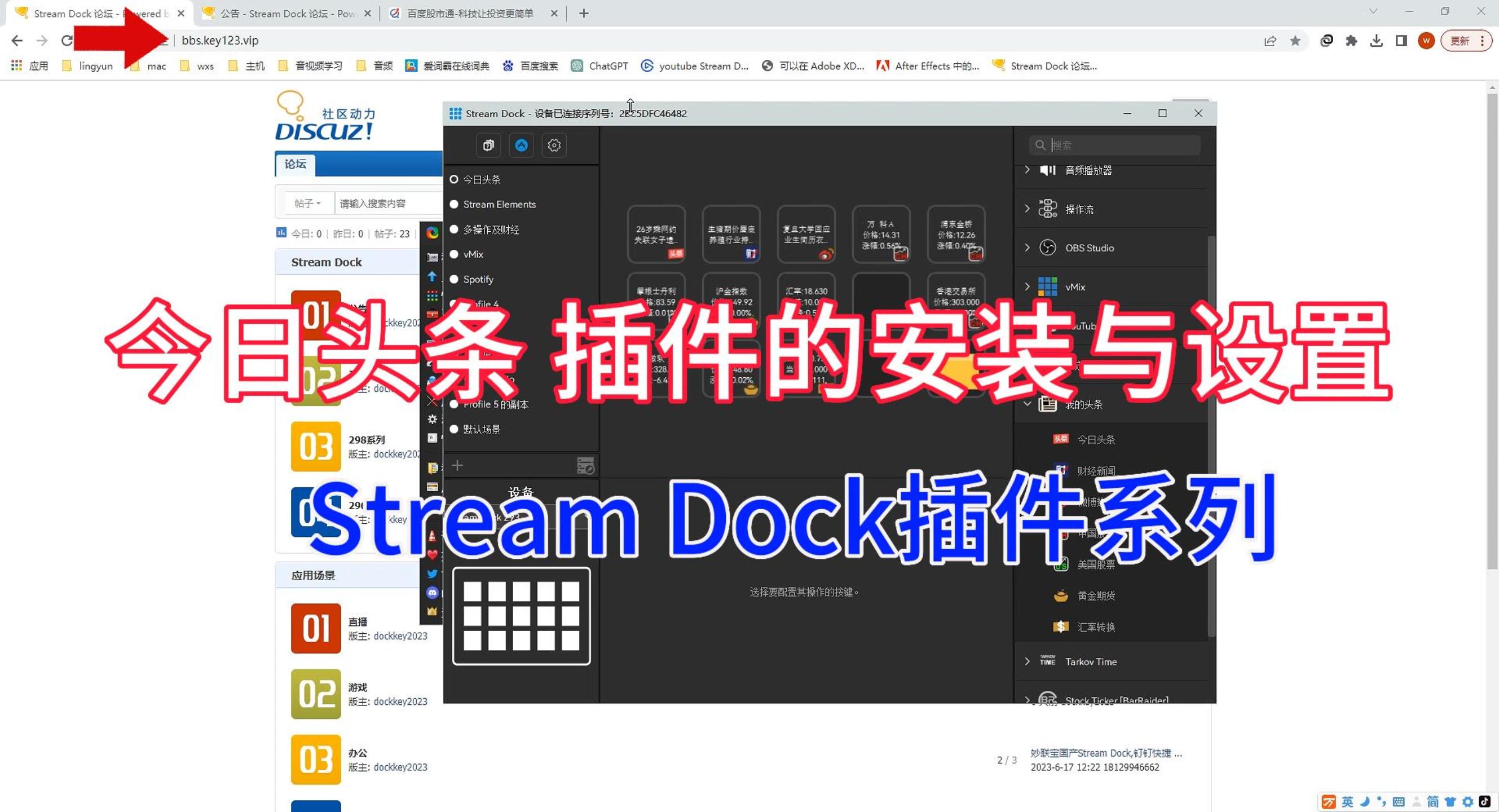Click the Stream Dock 搜索 search field
The width and height of the screenshot is (1499, 812).
click(1114, 145)
